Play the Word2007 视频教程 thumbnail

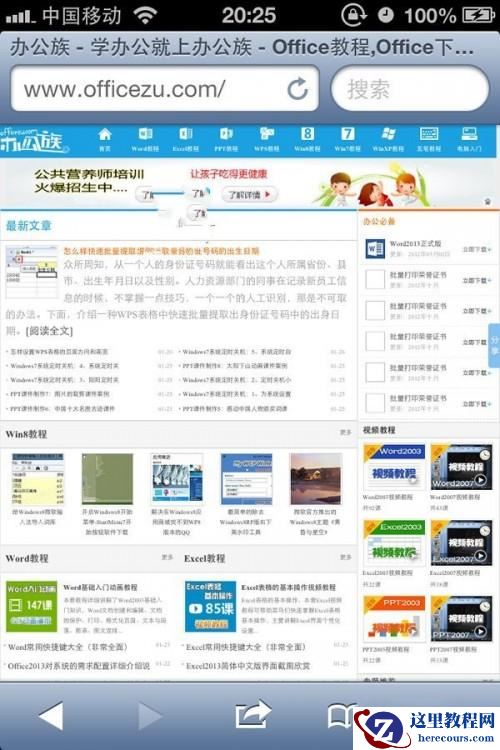(461, 466)
